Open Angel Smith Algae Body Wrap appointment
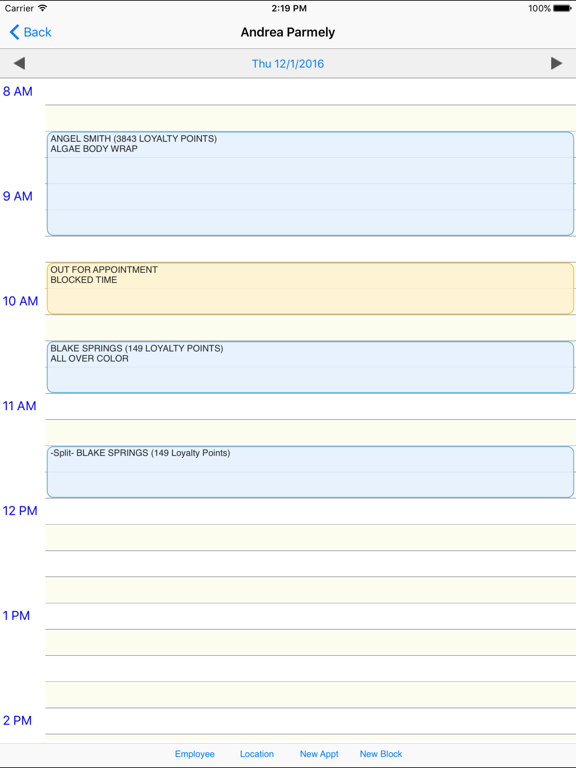Screen dimensions: 576x768 (310, 184)
